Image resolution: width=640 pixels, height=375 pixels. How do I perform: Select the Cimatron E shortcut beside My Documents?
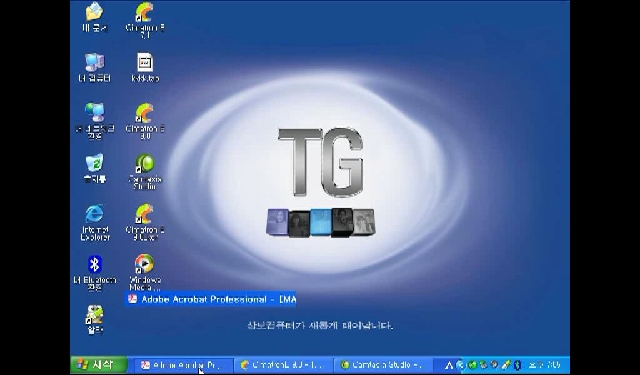click(145, 20)
